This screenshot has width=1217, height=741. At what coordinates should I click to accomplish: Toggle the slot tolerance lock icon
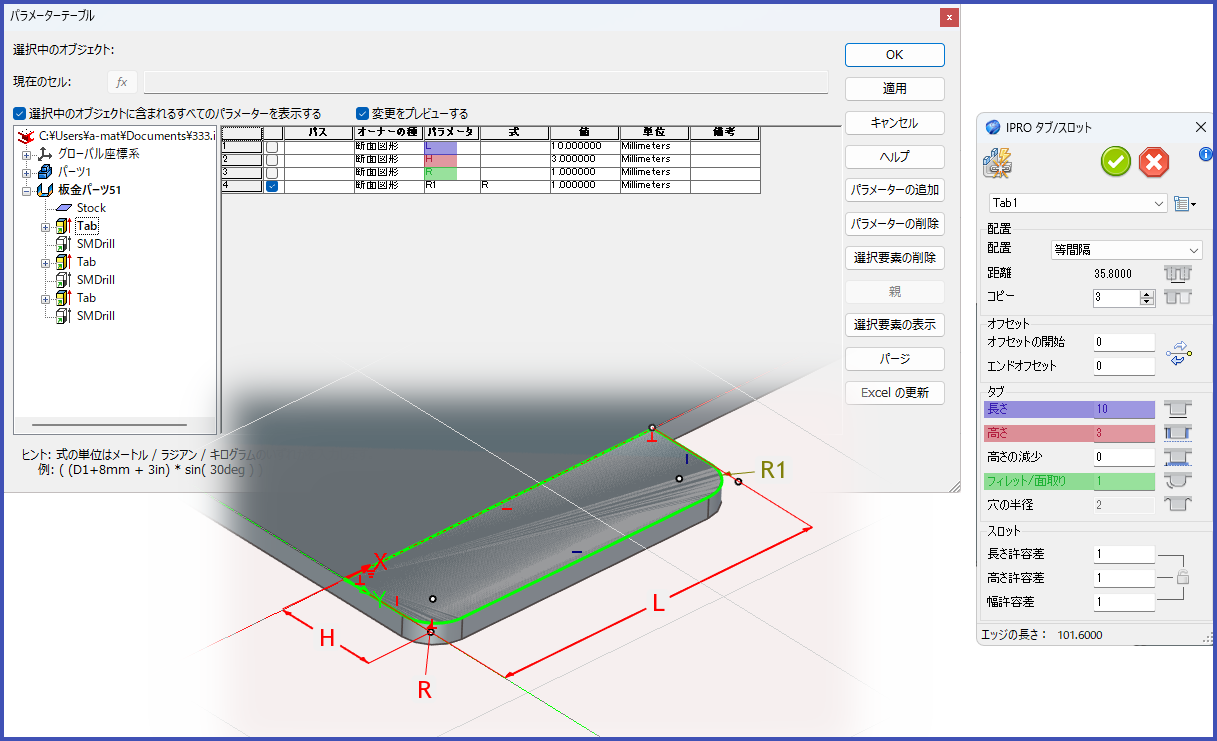coord(1183,578)
